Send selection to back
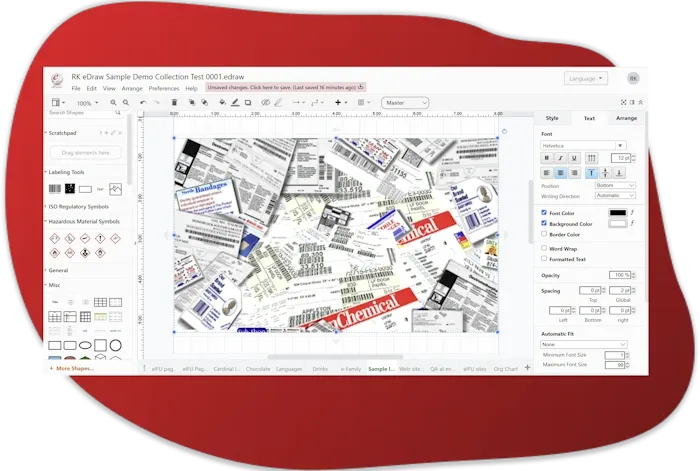The width and height of the screenshot is (700, 471). point(204,103)
